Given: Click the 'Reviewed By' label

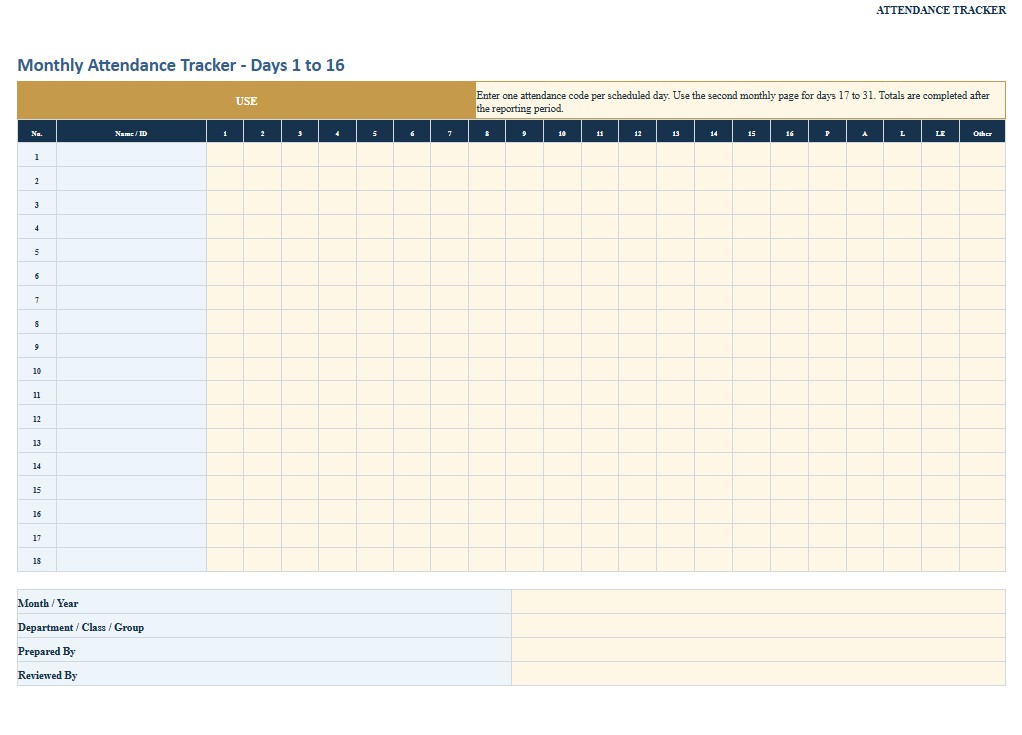Looking at the screenshot, I should pos(48,676).
